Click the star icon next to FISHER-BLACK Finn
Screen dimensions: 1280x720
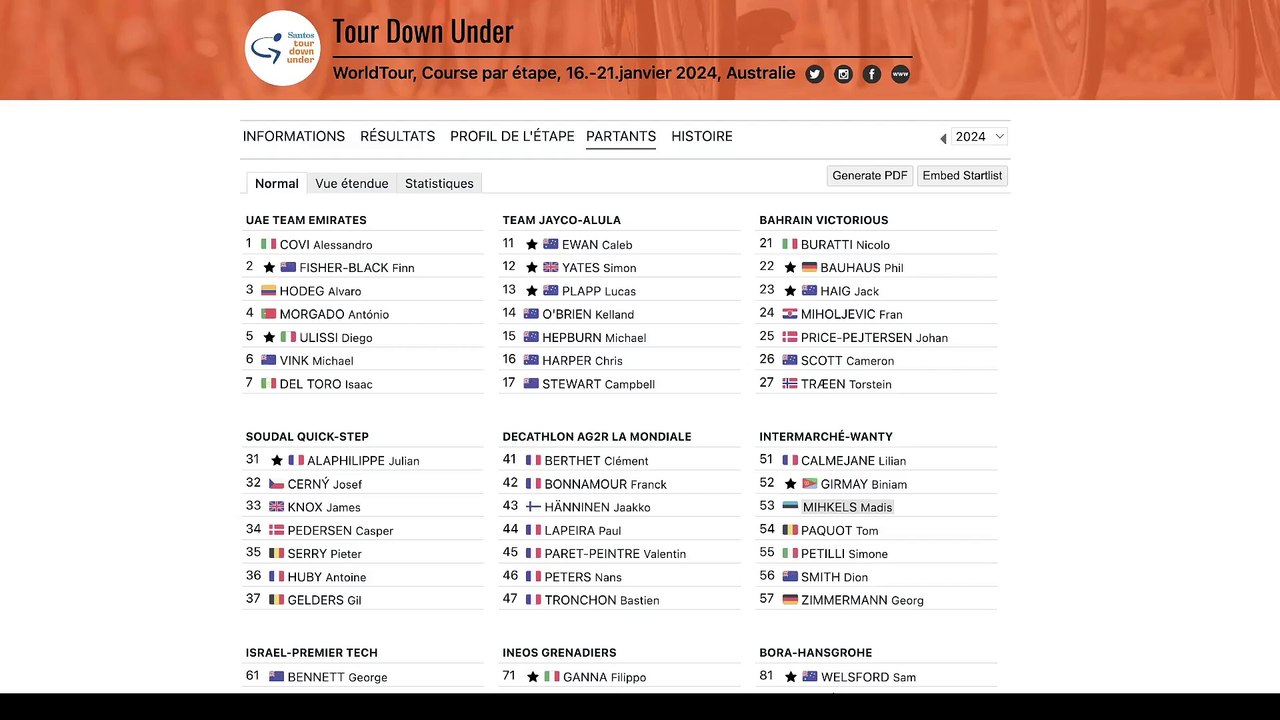tap(269, 267)
